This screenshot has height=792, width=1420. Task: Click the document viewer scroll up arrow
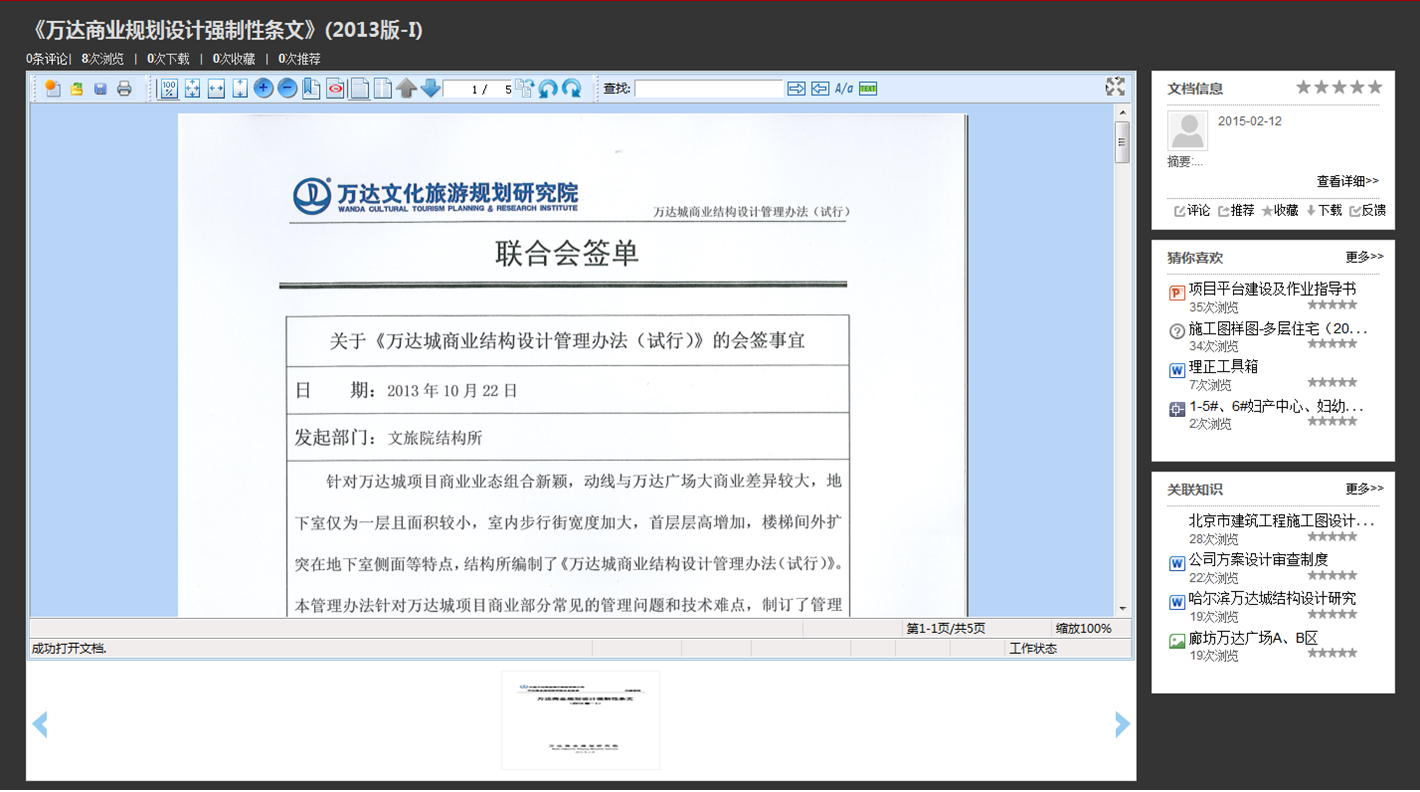(x=1122, y=111)
